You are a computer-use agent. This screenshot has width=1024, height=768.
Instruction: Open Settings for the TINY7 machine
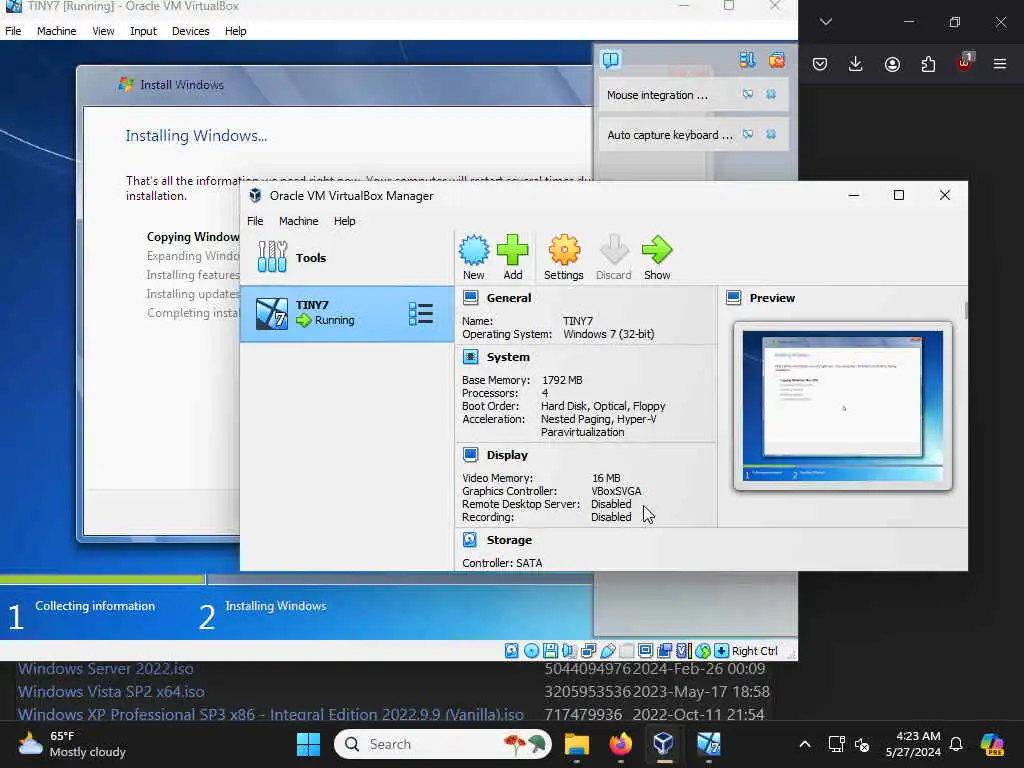pos(564,257)
